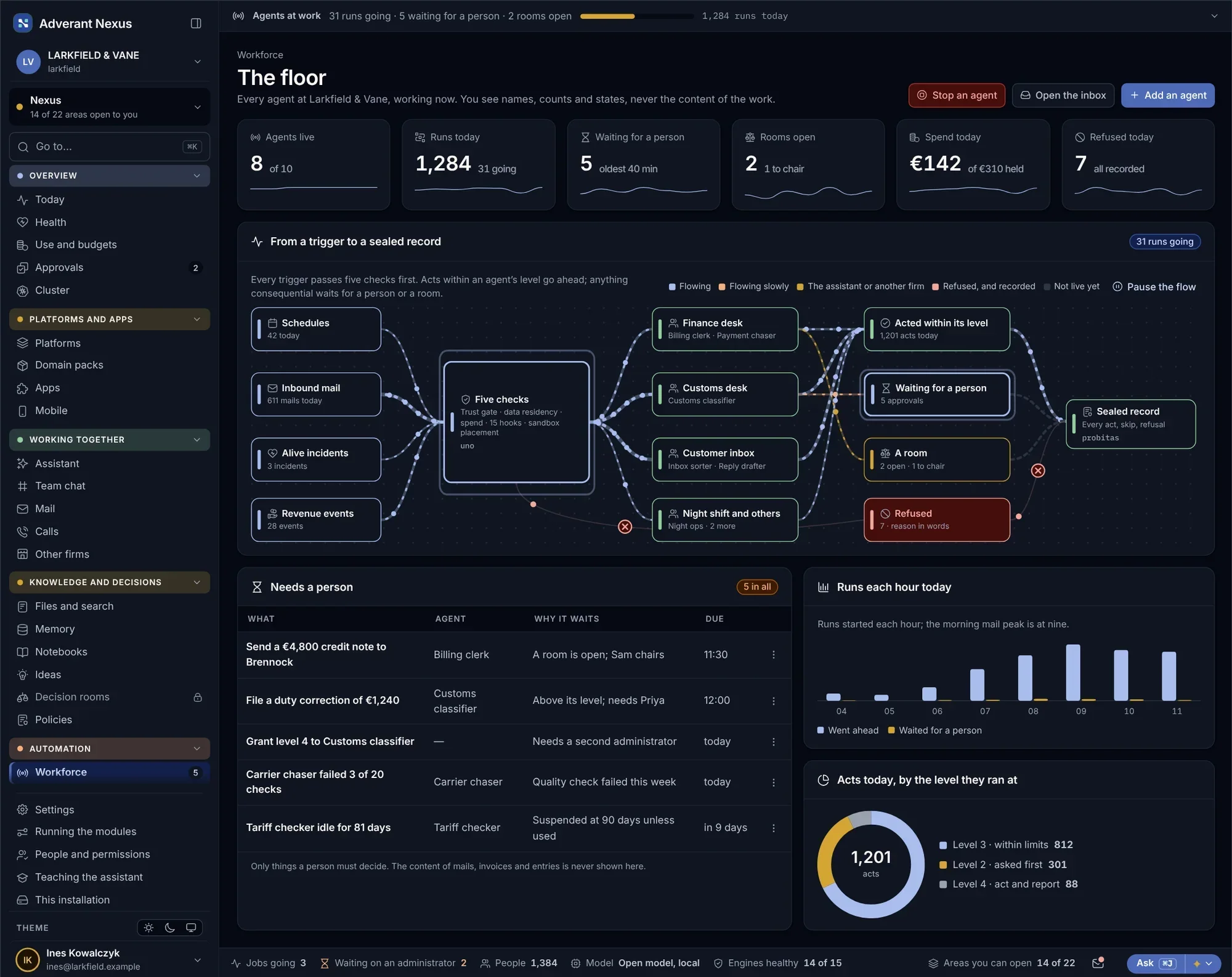Select the Five checks node in the flow
1232x977 pixels.
tap(516, 423)
